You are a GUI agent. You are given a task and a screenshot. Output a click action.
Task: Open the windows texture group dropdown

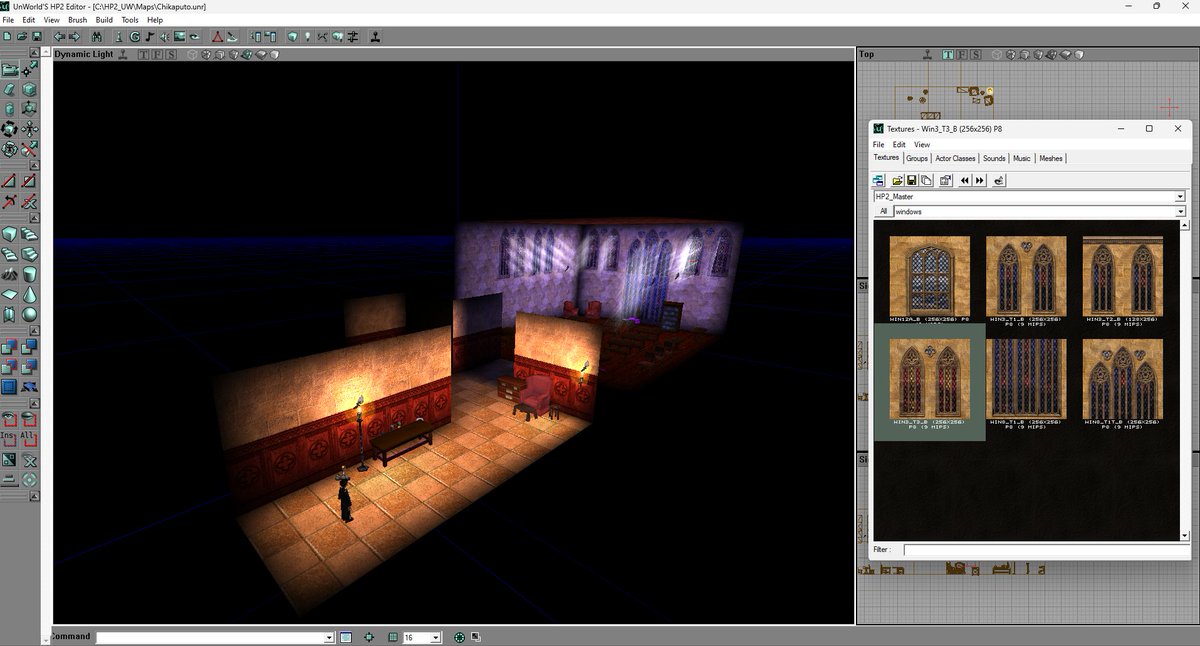point(1181,211)
